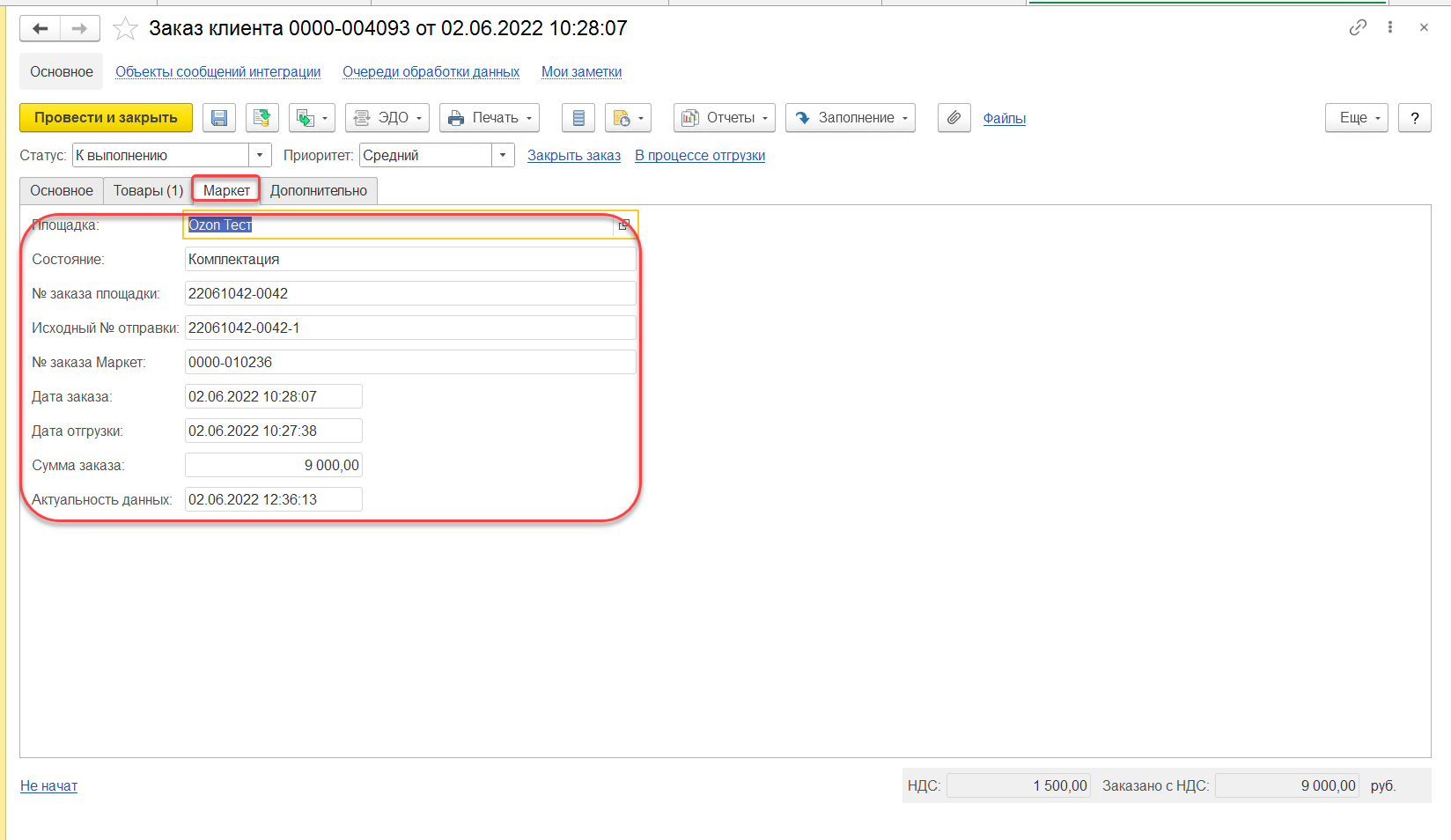Click the Сумма заказа field

[274, 466]
